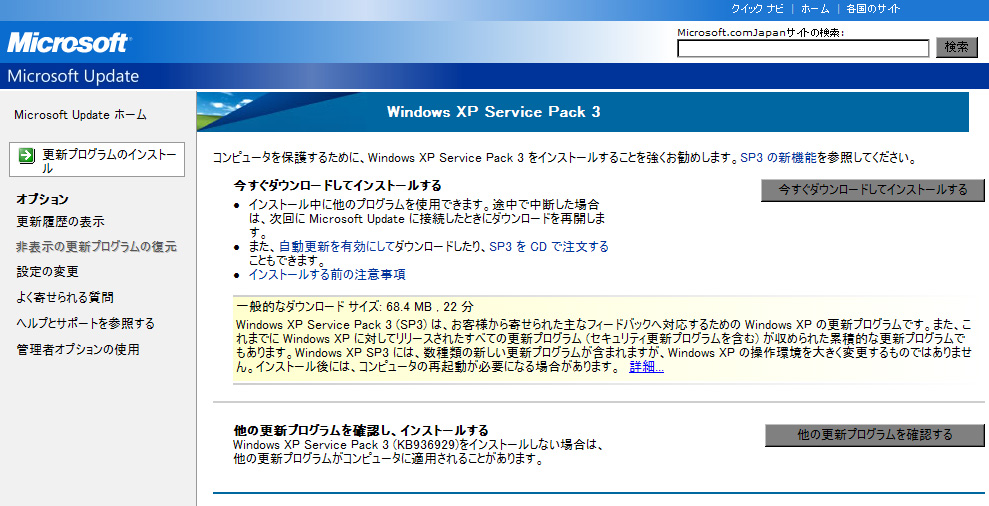Open 設定の変更 in sidebar
The height and width of the screenshot is (506, 989).
point(48,272)
